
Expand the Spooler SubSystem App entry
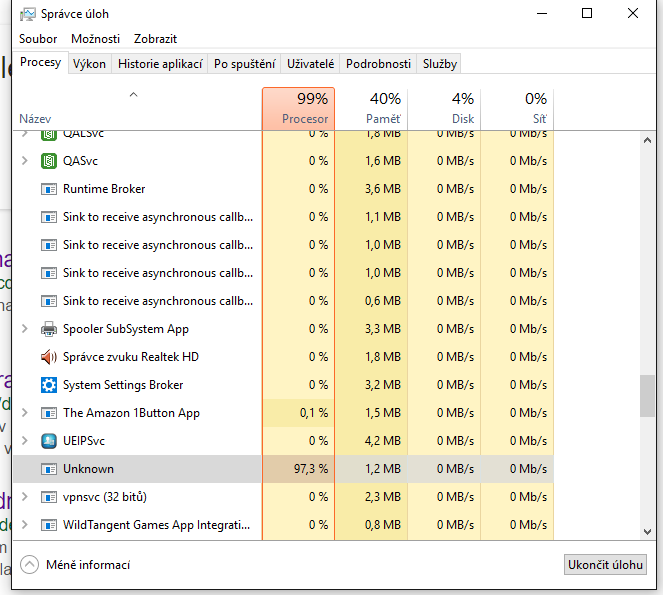point(25,329)
